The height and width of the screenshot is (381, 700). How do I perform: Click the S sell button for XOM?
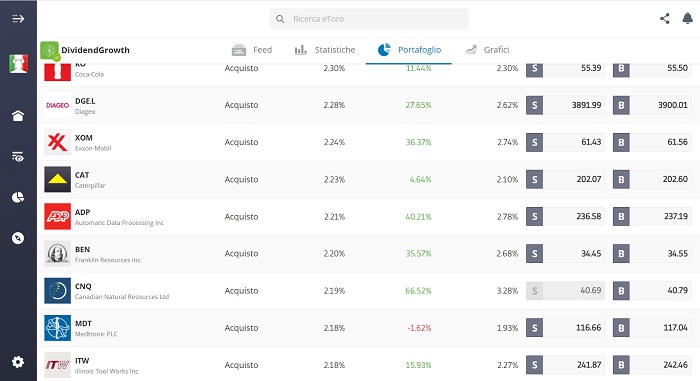pos(534,142)
